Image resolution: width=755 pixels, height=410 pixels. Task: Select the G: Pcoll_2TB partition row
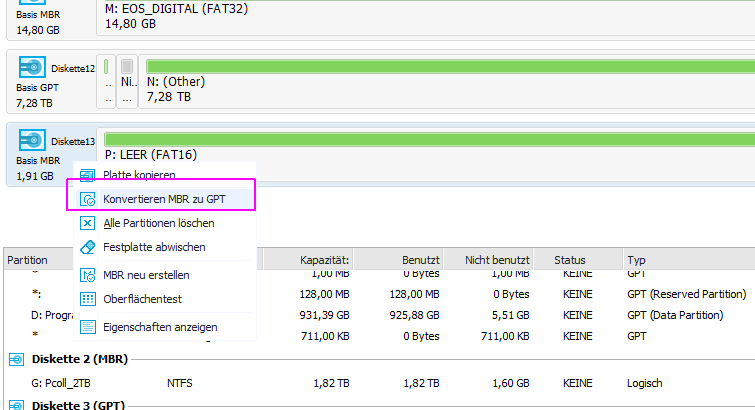pos(300,382)
